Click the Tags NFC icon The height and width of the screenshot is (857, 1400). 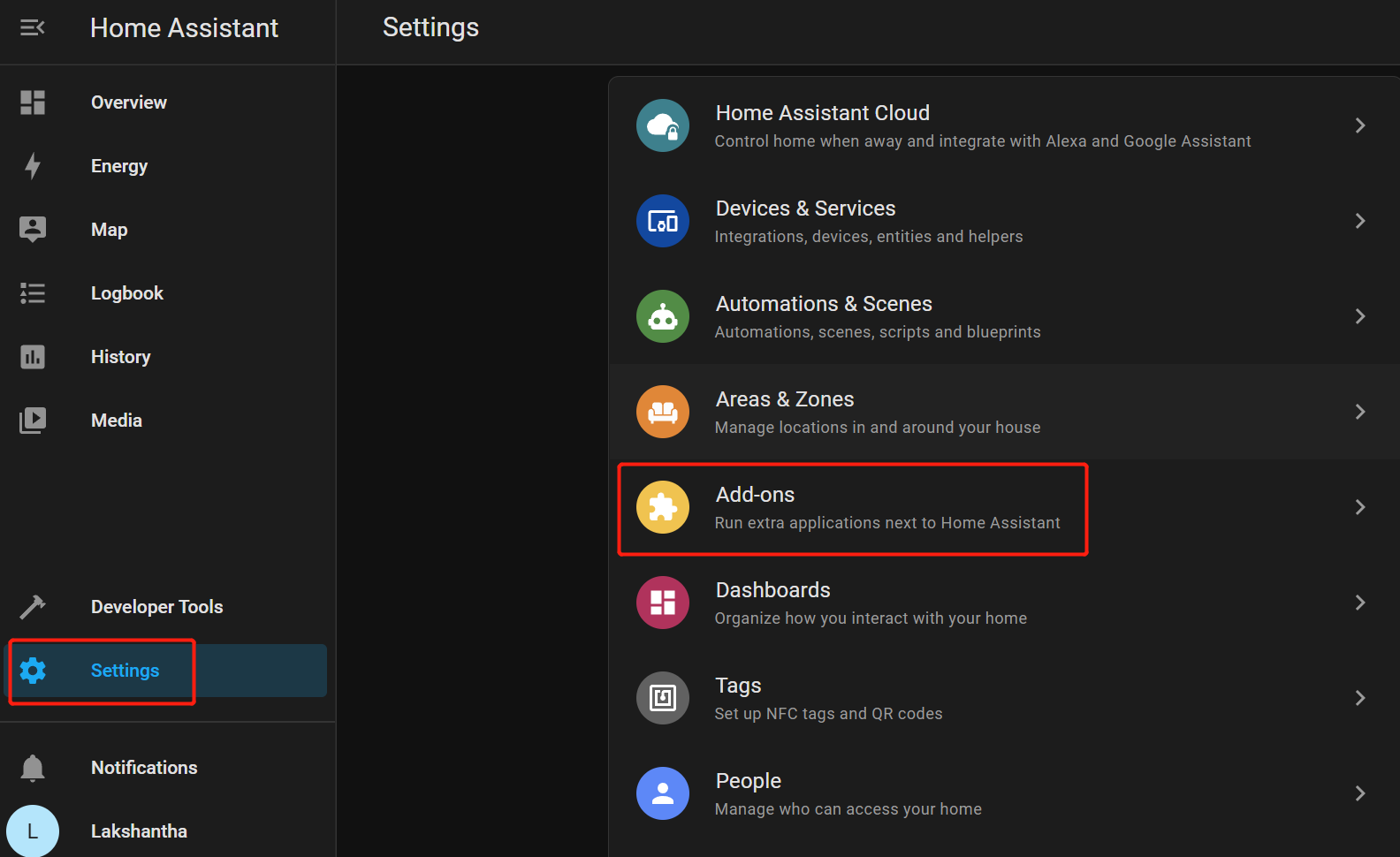pos(663,698)
